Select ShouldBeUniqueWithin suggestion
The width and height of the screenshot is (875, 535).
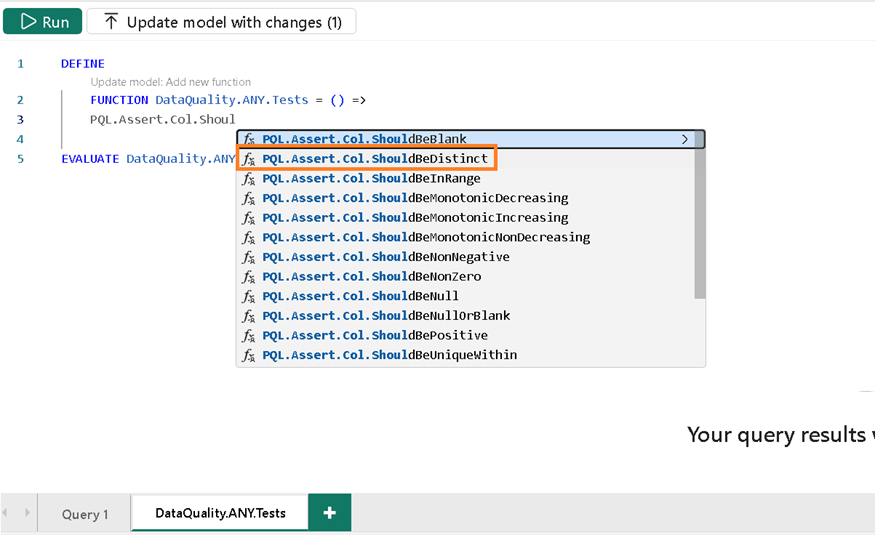[x=466, y=355]
